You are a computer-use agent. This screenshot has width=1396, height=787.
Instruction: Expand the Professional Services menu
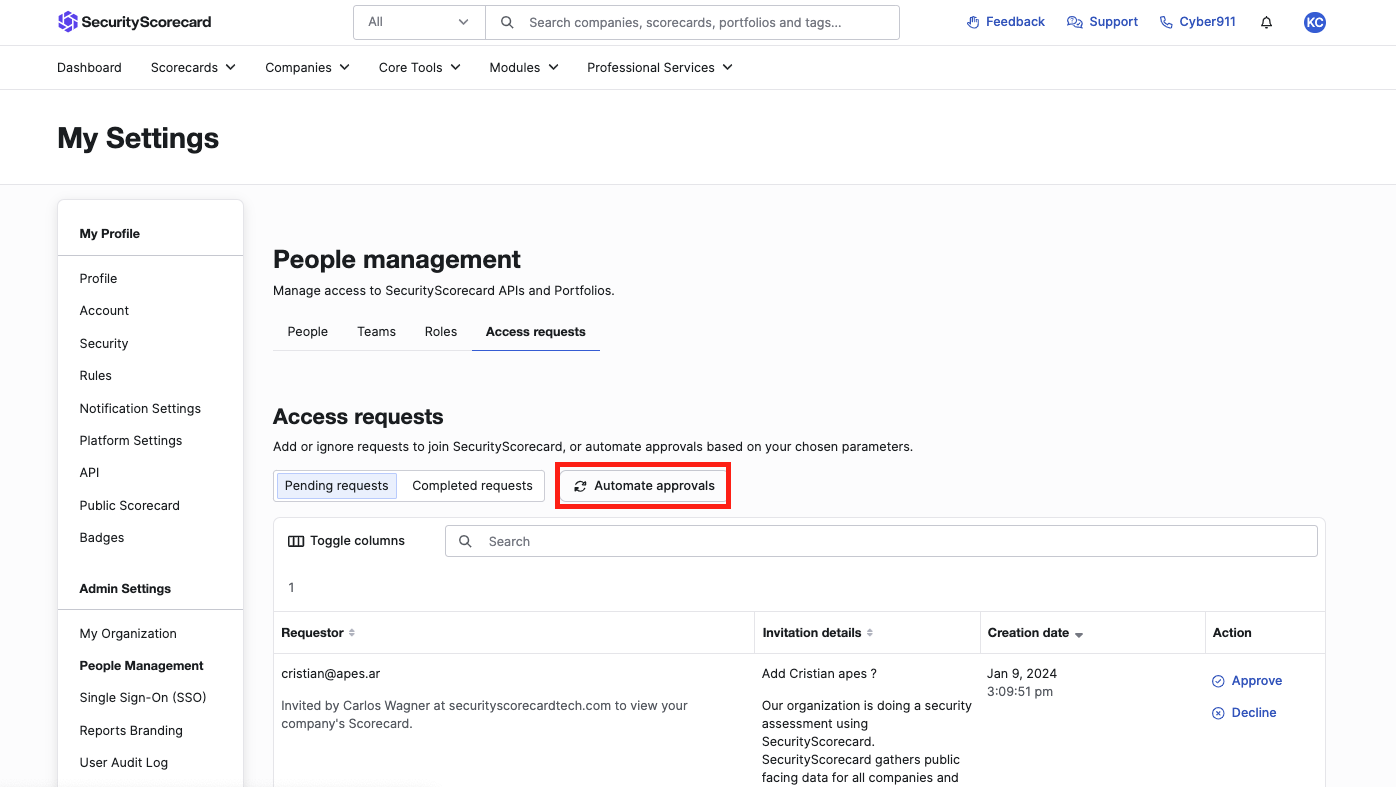(x=660, y=67)
